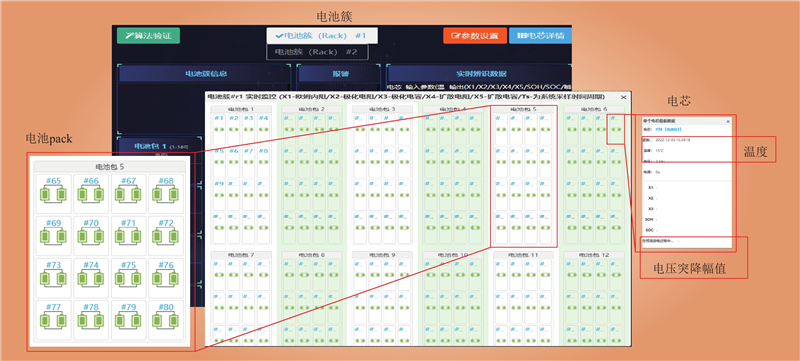The height and width of the screenshot is (361, 800).
Task: Select cell #8 in 电池包 1
Action: click(263, 162)
